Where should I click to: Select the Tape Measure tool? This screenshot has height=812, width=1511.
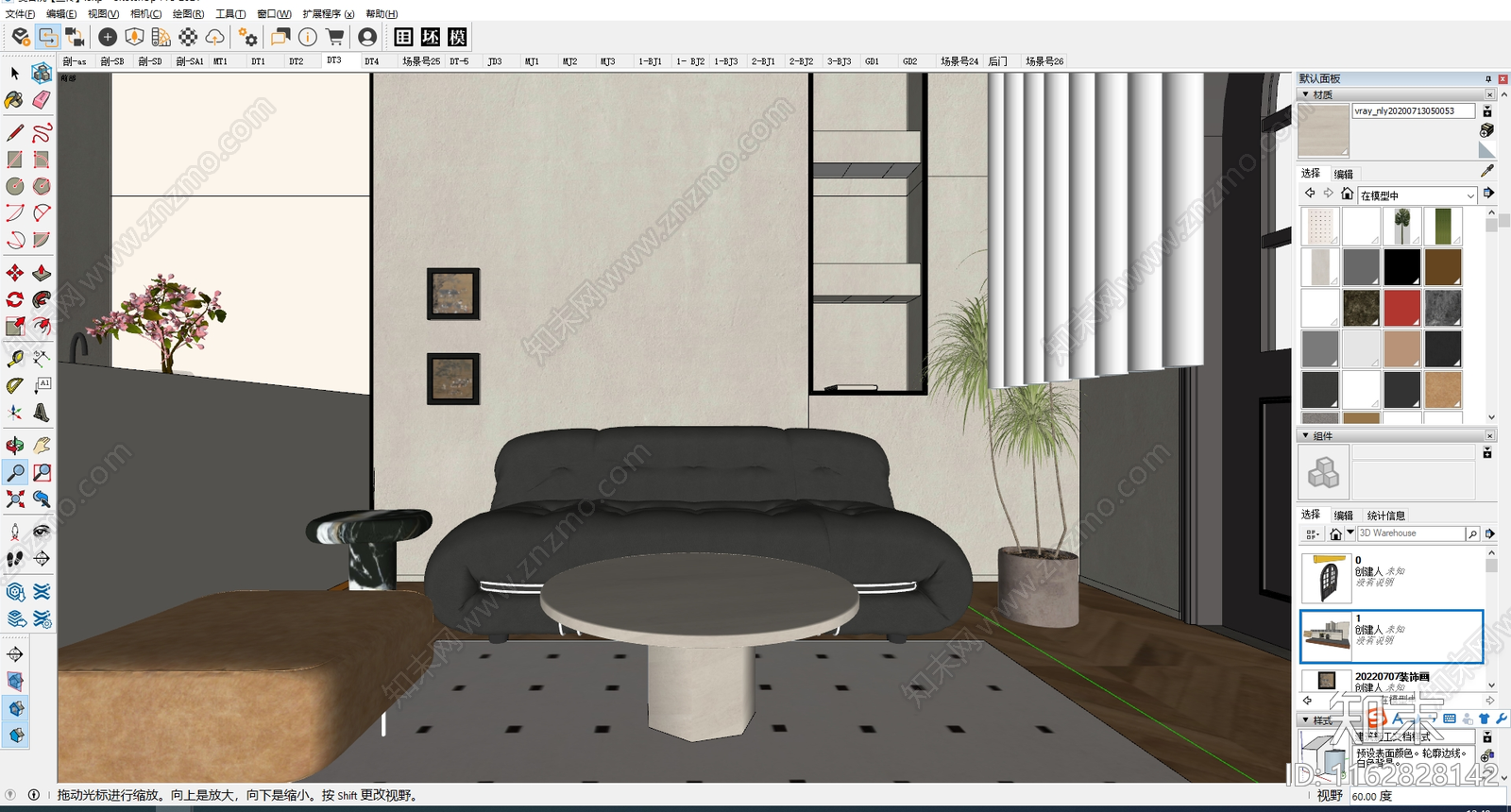(x=14, y=359)
